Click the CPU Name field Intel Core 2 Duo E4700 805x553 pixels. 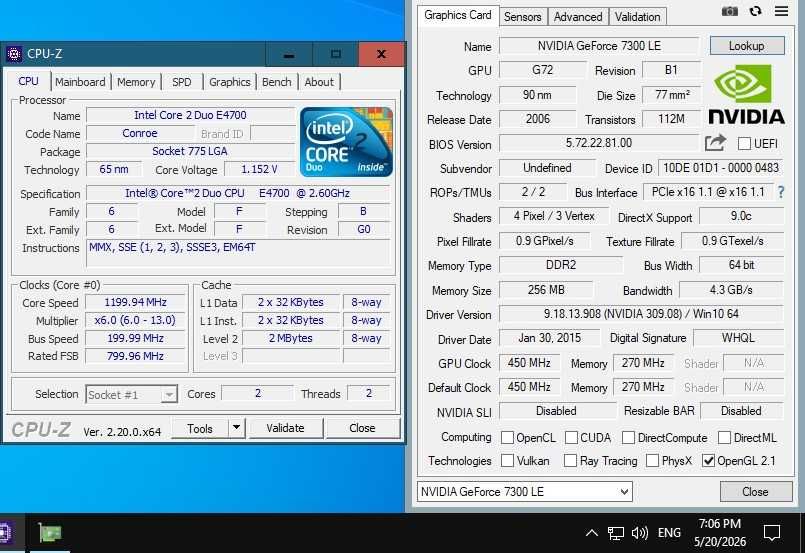190,116
